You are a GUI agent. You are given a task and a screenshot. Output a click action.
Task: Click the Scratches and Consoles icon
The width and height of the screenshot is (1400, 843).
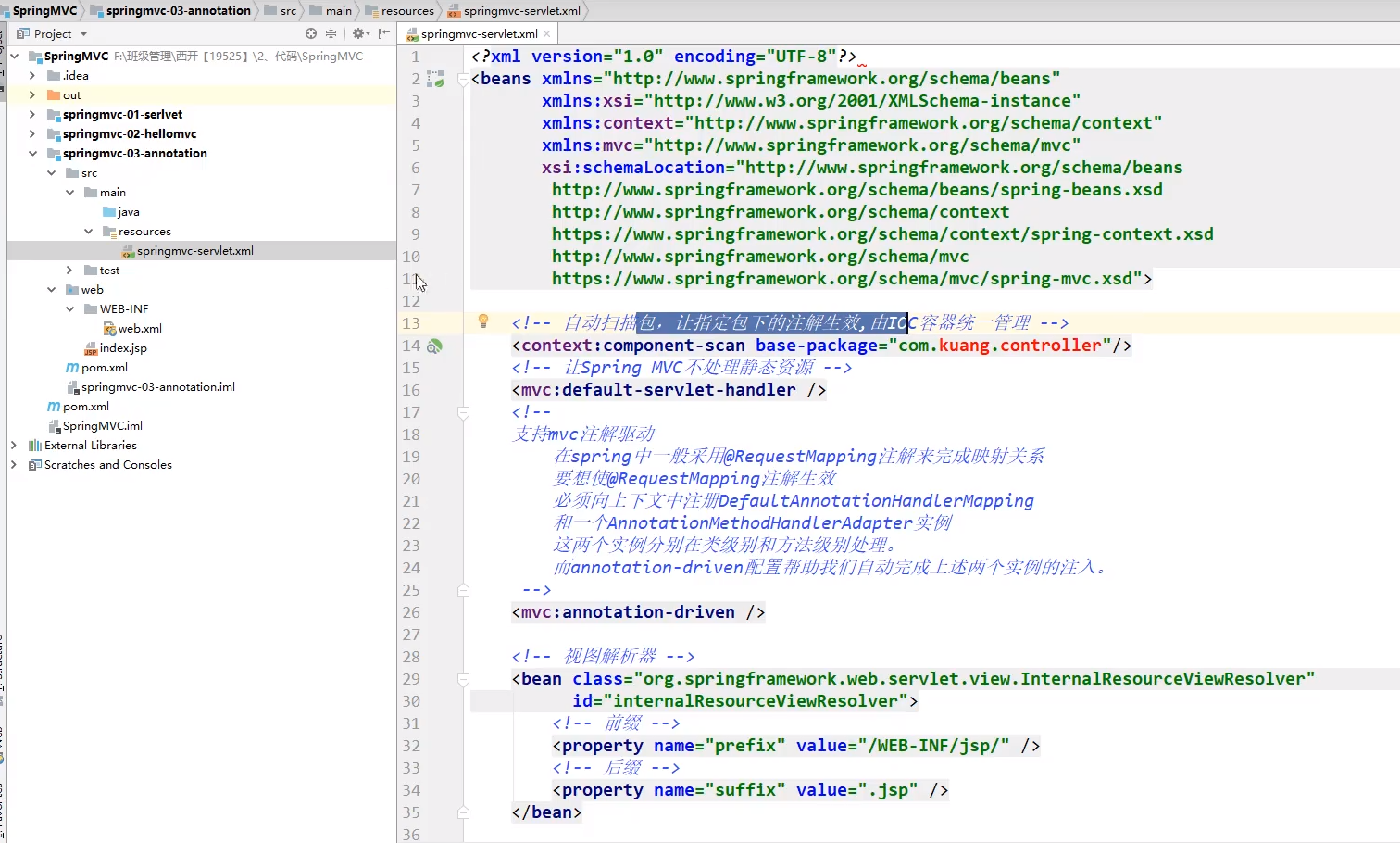coord(35,465)
